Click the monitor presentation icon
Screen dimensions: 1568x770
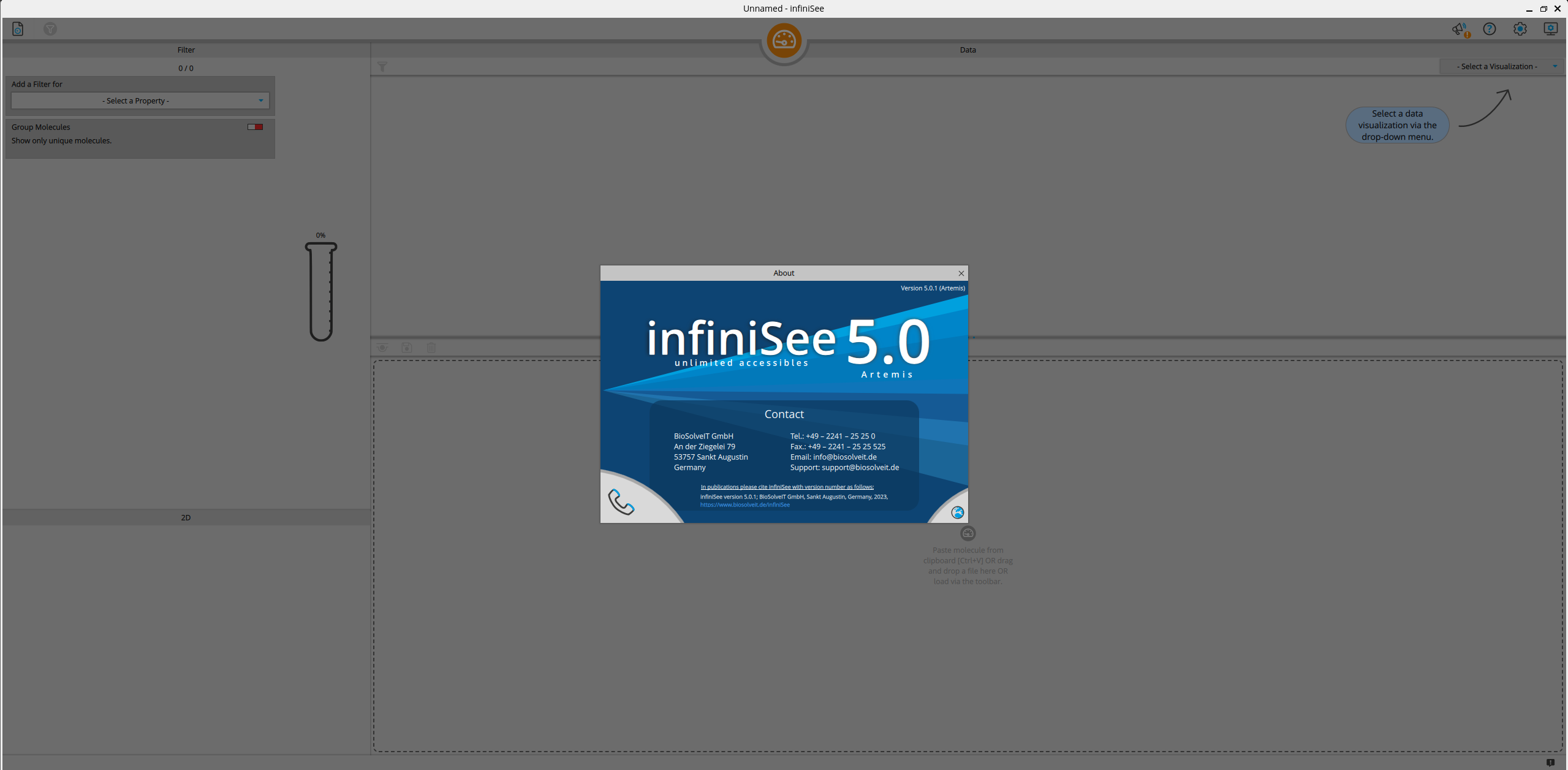point(1551,29)
